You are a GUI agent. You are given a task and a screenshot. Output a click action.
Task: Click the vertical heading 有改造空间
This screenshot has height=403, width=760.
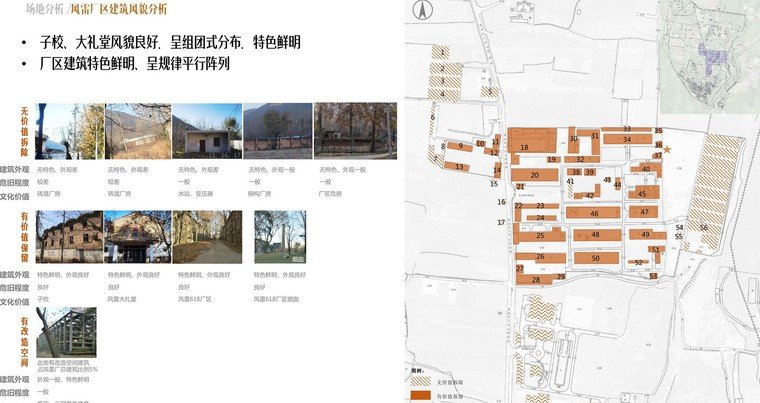(x=24, y=341)
